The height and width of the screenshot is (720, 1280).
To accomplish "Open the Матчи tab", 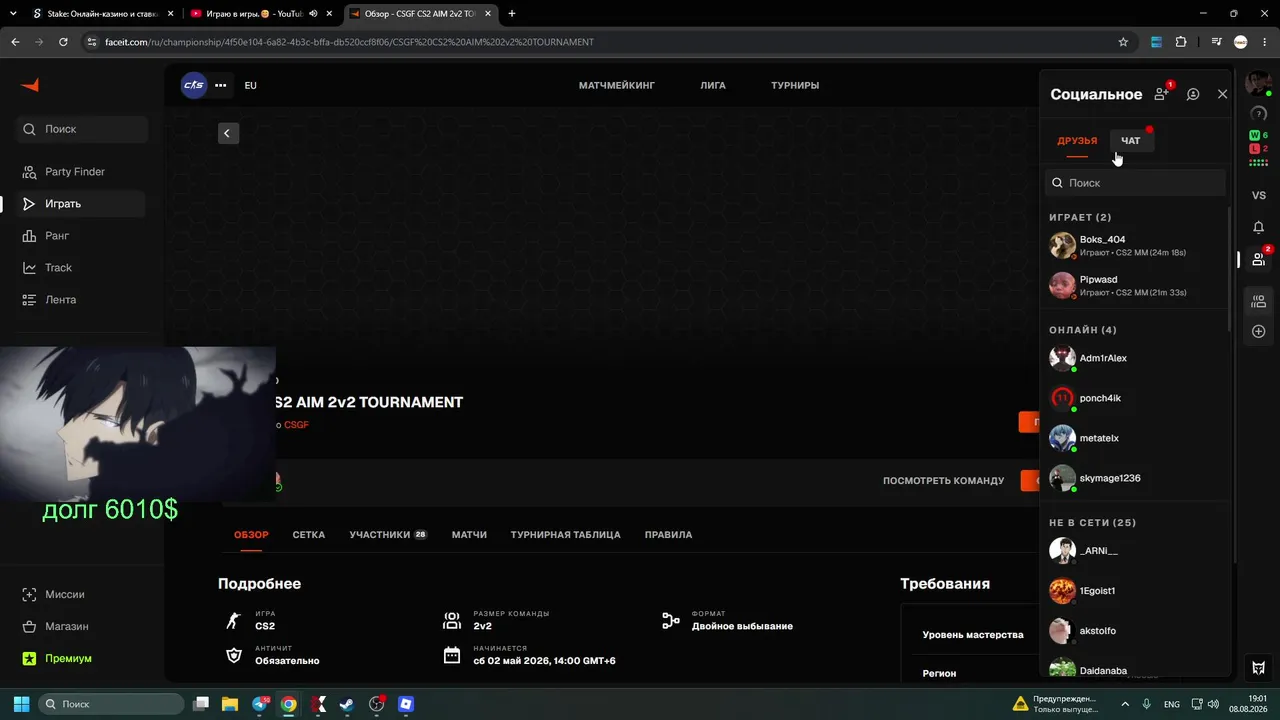I will tap(469, 535).
